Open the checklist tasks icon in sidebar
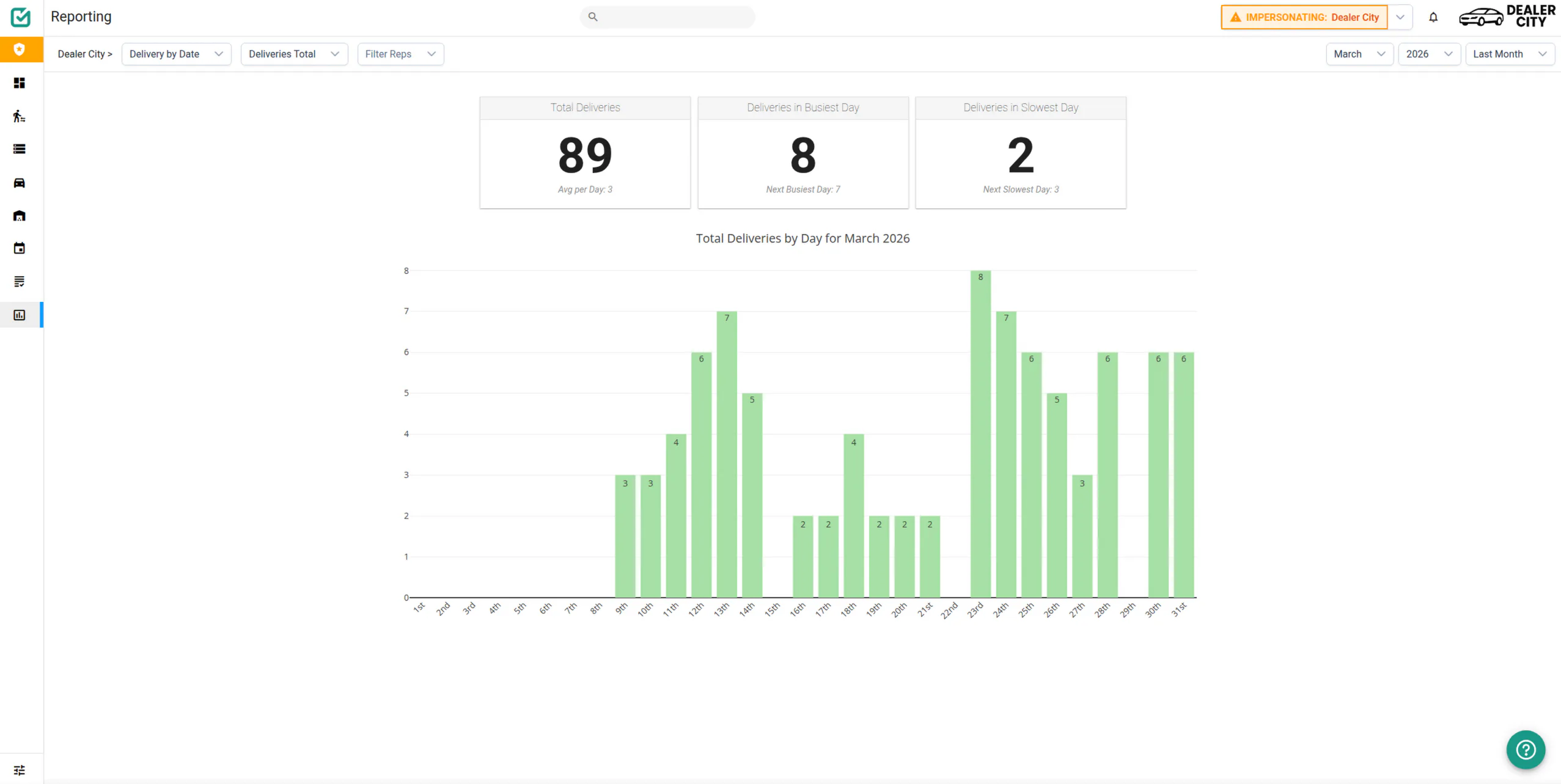Viewport: 1561px width, 784px height. pyautogui.click(x=20, y=282)
